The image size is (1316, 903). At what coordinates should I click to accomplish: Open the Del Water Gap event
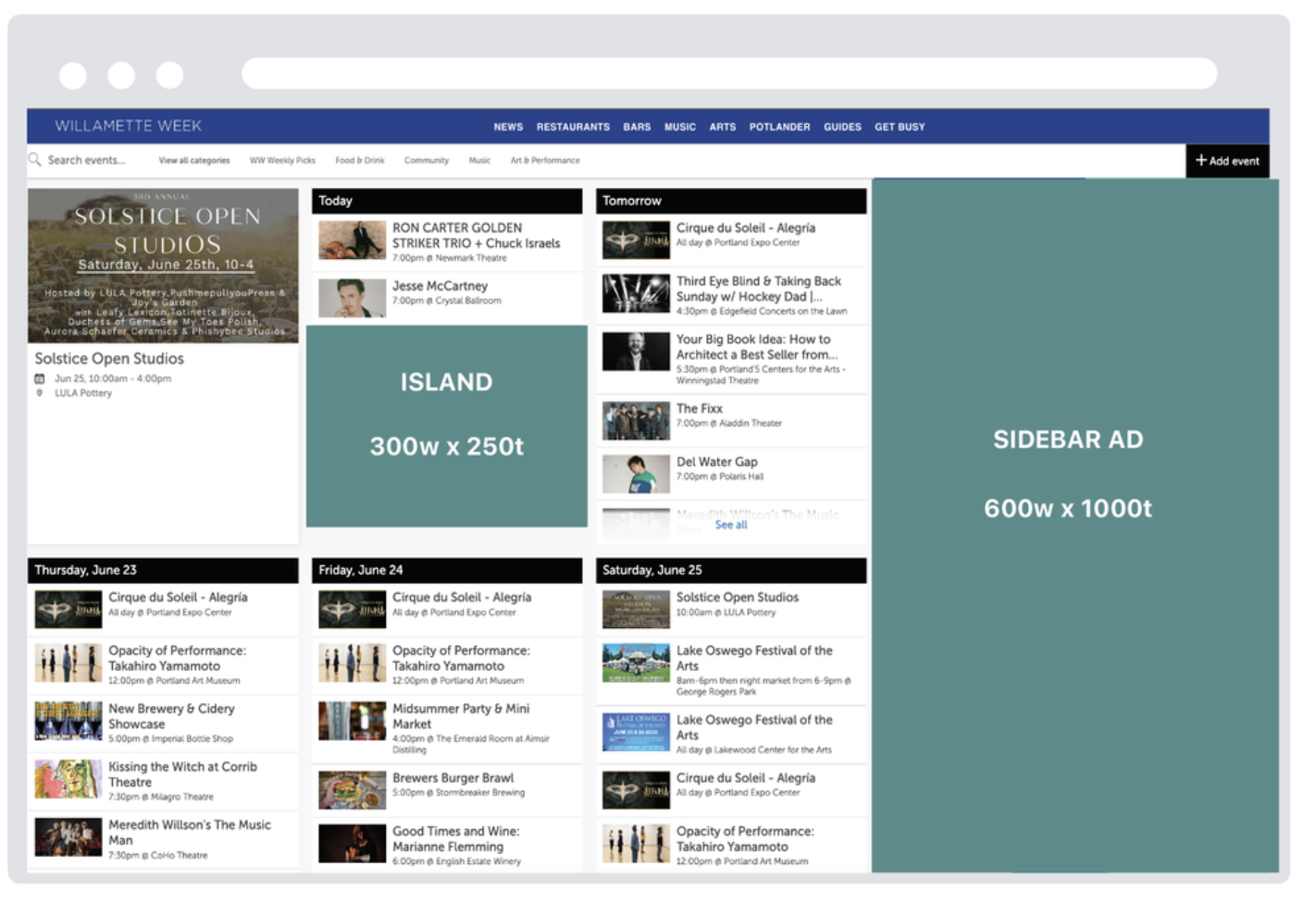[716, 463]
